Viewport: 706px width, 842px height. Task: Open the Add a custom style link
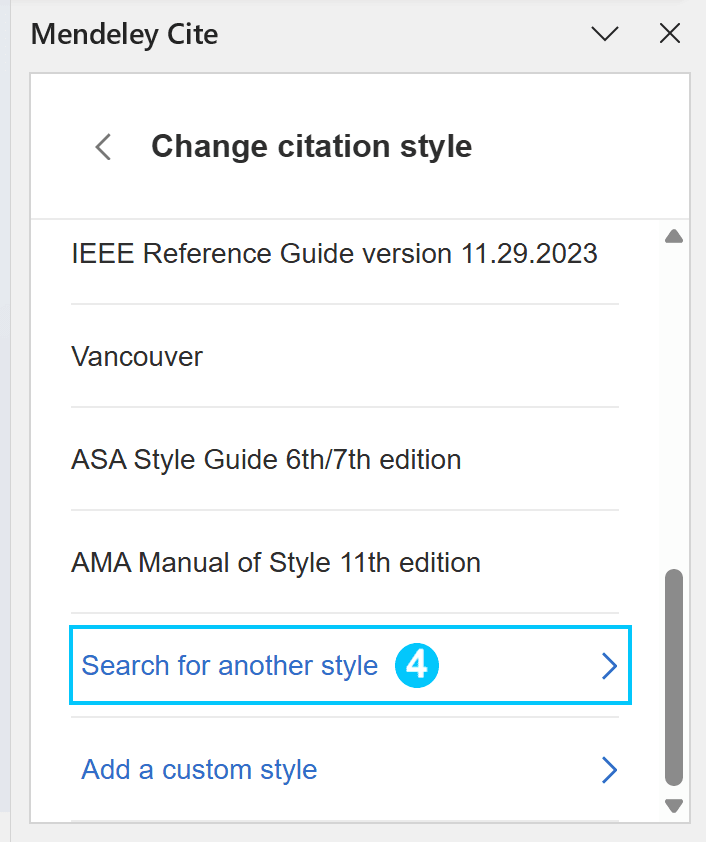(x=199, y=770)
